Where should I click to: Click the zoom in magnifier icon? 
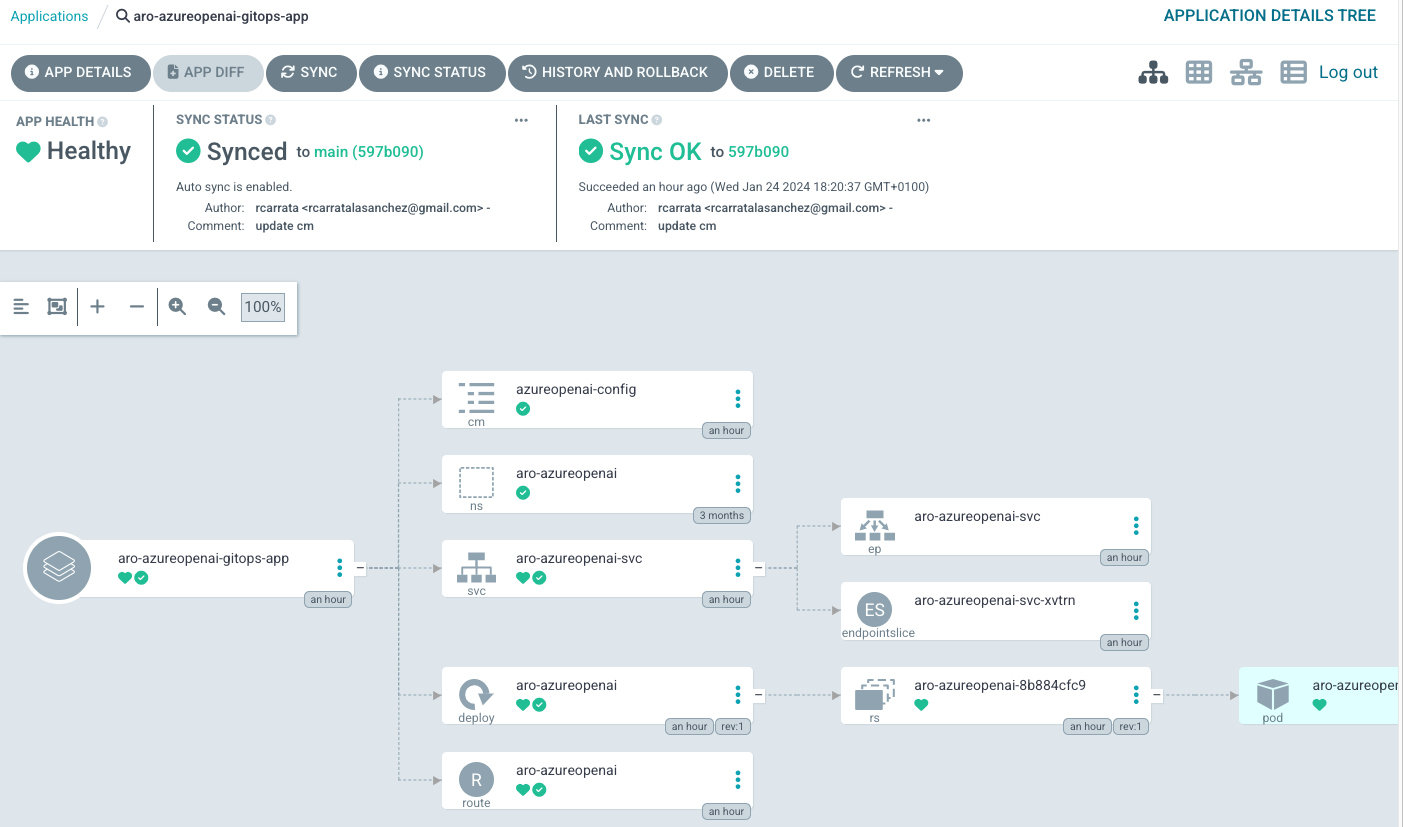tap(177, 307)
